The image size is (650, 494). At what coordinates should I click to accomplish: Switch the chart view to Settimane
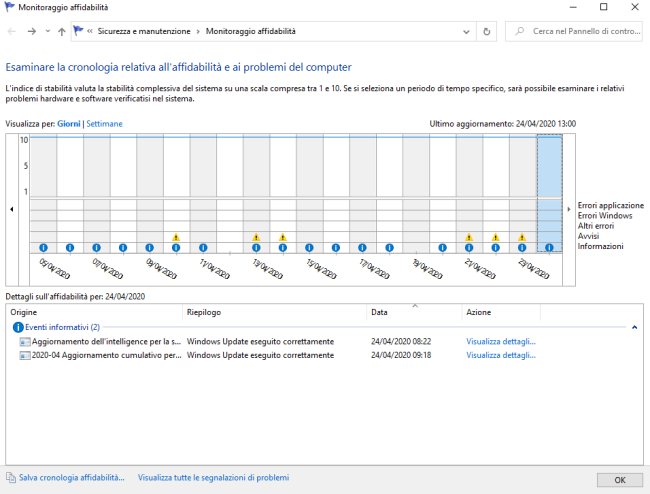(x=104, y=124)
